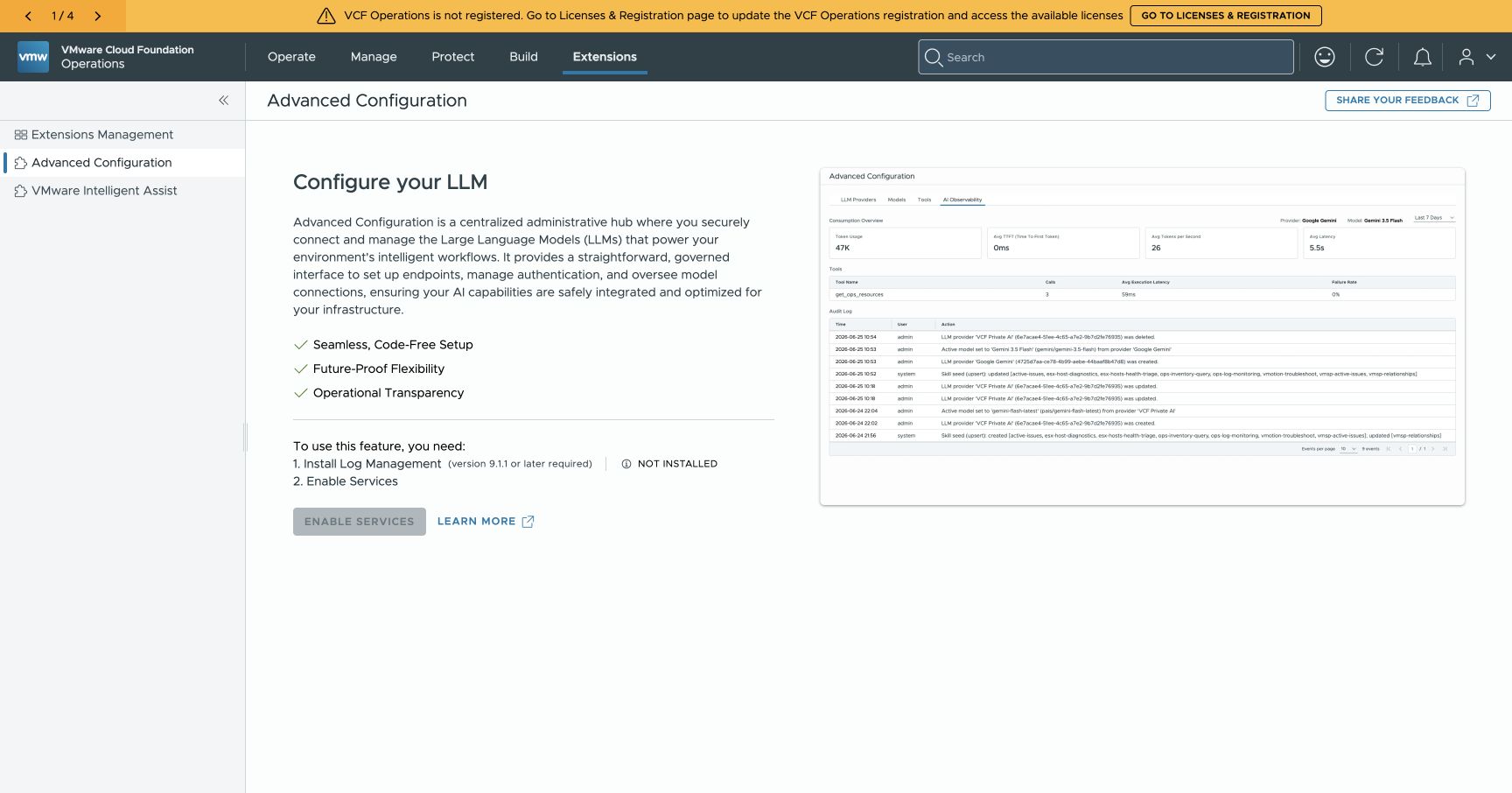Click the Future-Proof Flexibility bullet

point(379,369)
